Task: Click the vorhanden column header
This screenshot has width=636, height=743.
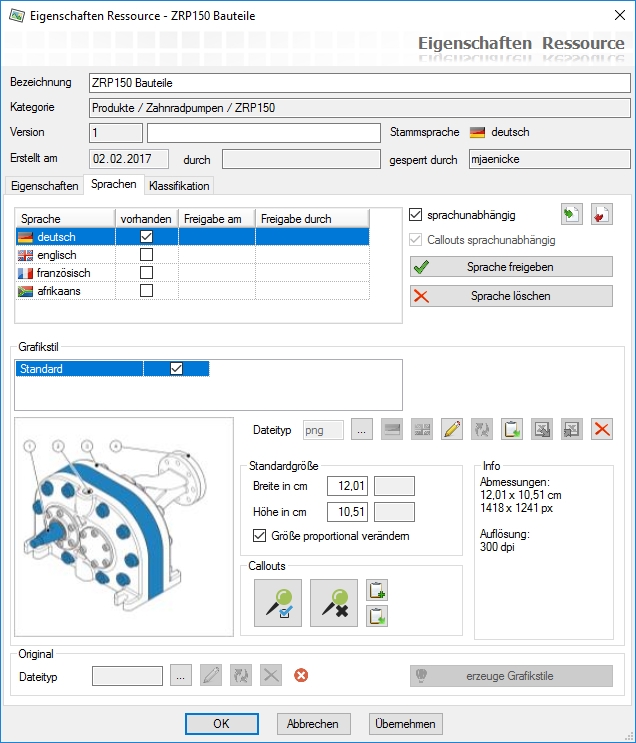Action: point(147,218)
